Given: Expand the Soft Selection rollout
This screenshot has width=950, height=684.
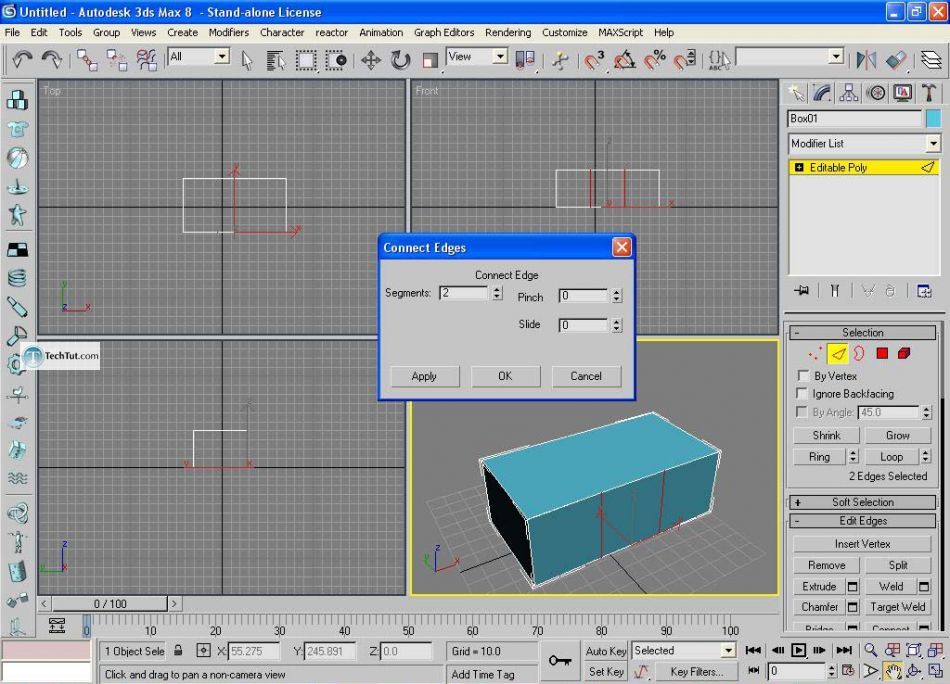Looking at the screenshot, I should (863, 502).
